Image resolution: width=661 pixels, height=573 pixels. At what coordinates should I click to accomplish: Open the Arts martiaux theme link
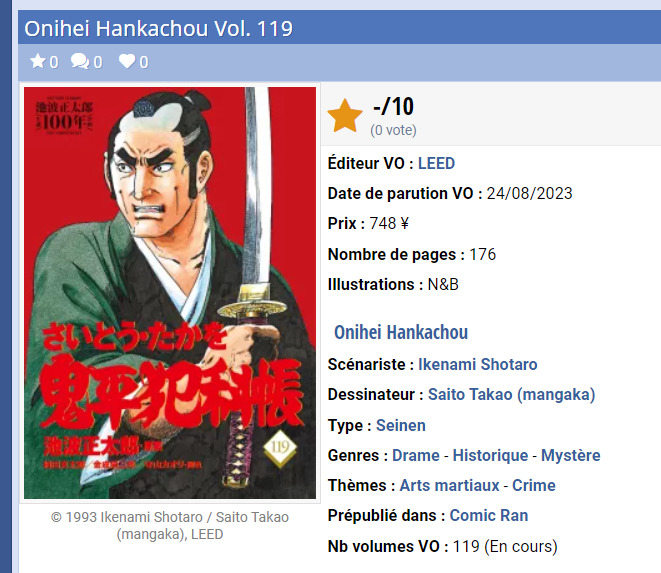coord(449,485)
